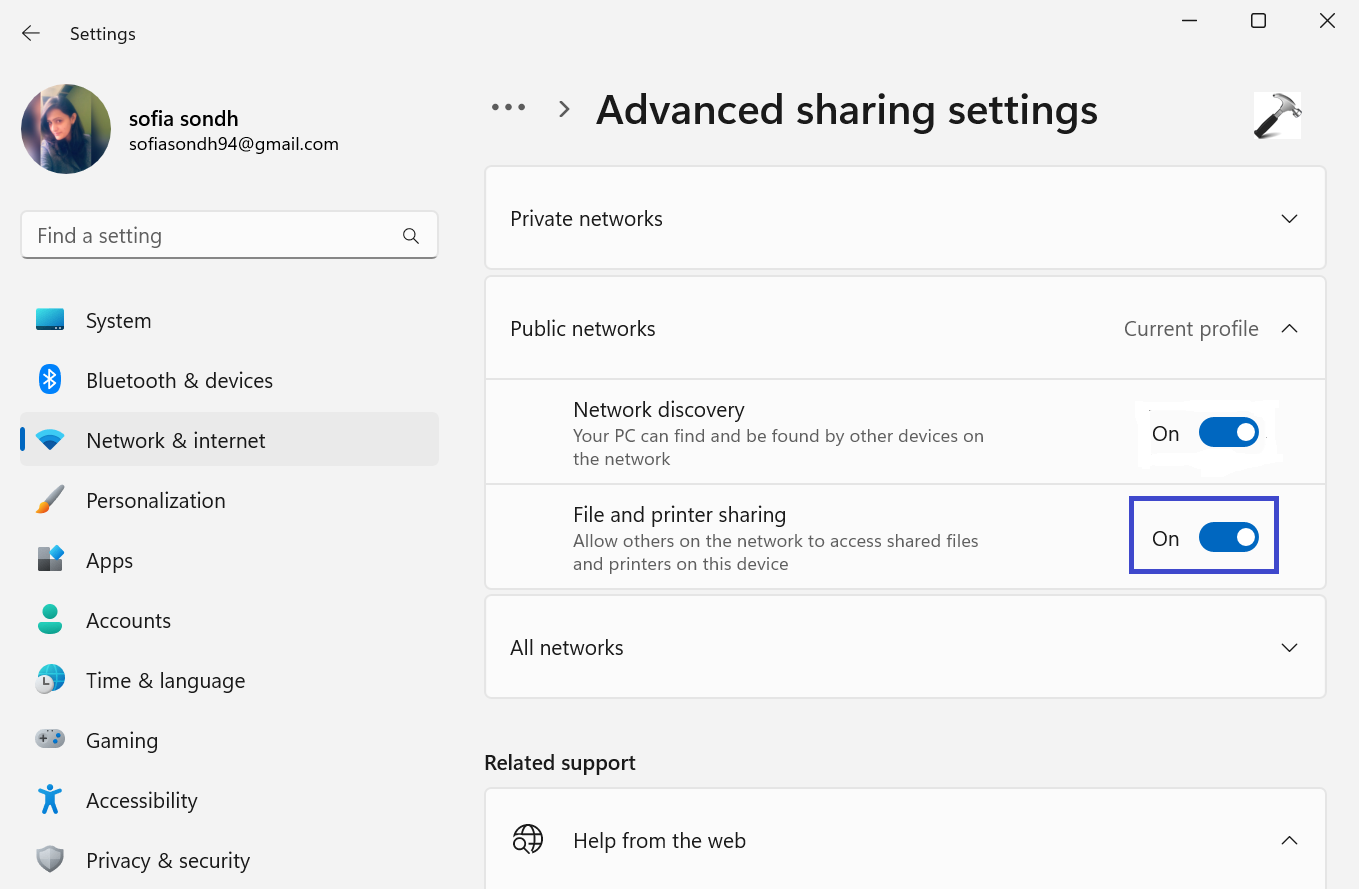Click the Privacy & security shield icon

[x=50, y=859]
